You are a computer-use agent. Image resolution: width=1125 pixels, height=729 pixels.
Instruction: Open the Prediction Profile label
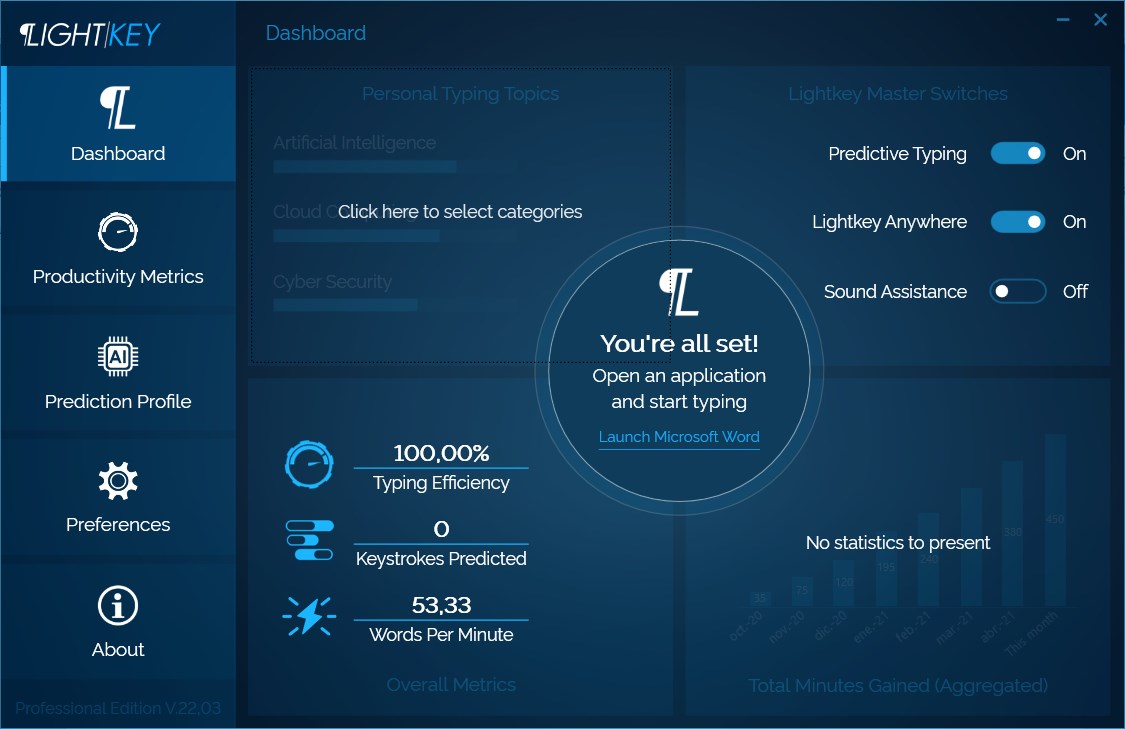(x=118, y=401)
